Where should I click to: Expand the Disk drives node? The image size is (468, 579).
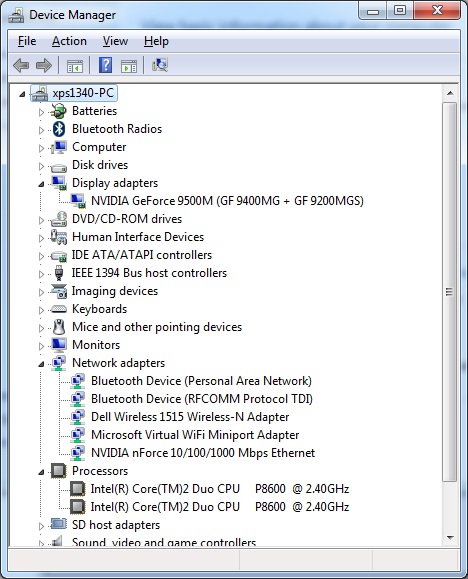[41, 166]
